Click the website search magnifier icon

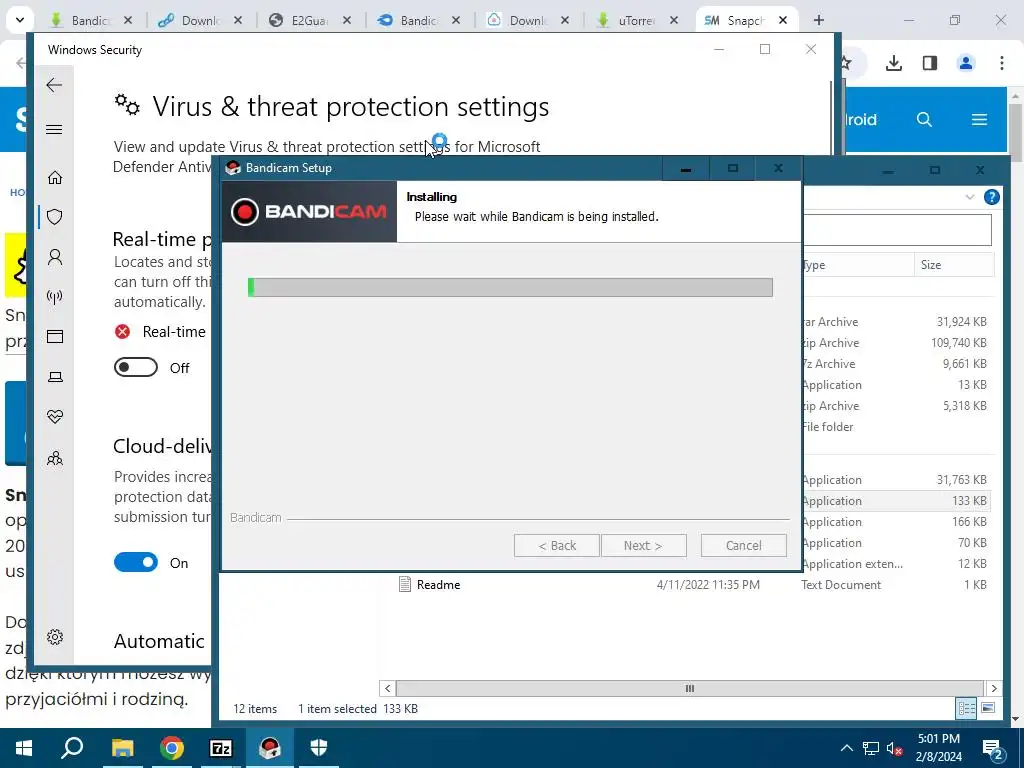click(924, 120)
